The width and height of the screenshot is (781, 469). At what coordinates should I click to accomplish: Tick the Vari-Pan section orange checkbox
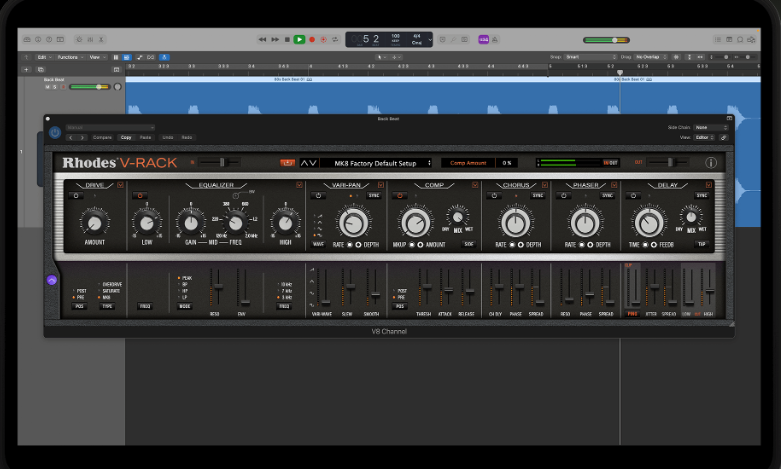tap(381, 185)
